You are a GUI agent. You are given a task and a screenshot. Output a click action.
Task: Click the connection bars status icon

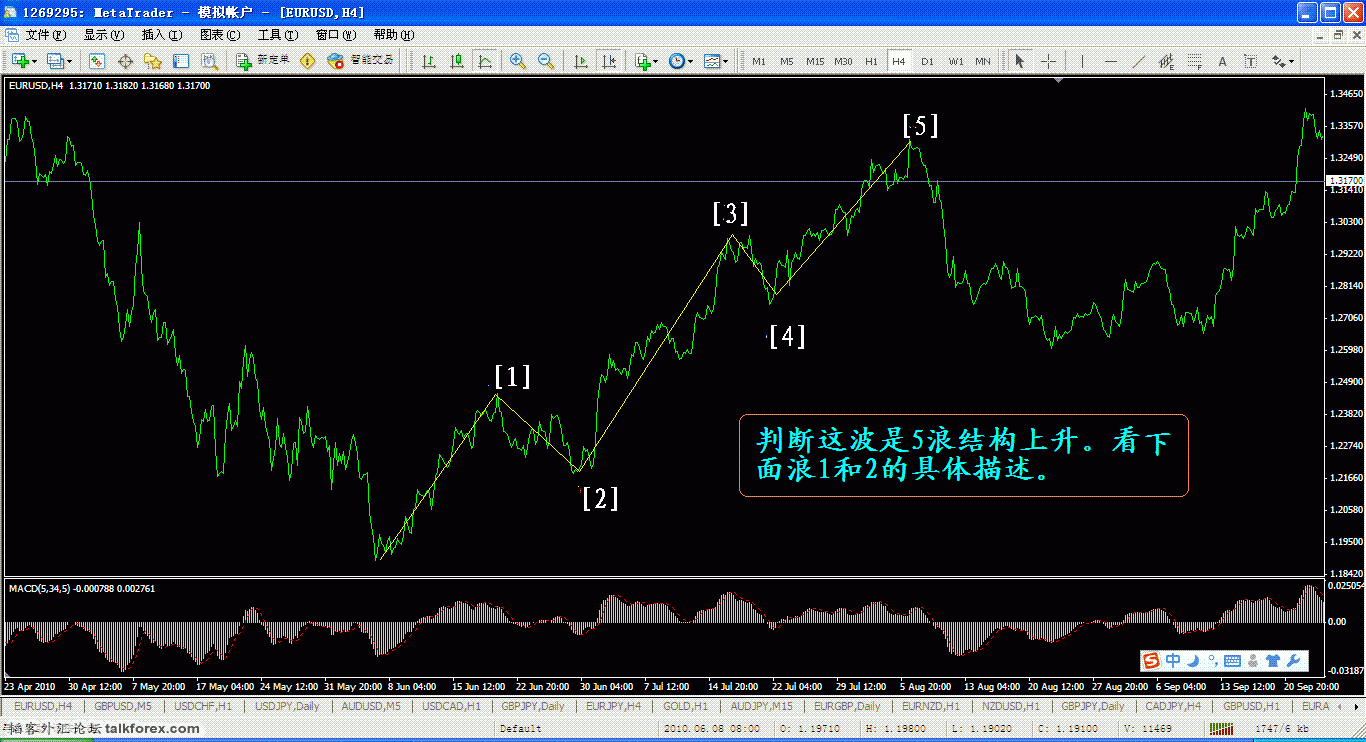(1222, 729)
